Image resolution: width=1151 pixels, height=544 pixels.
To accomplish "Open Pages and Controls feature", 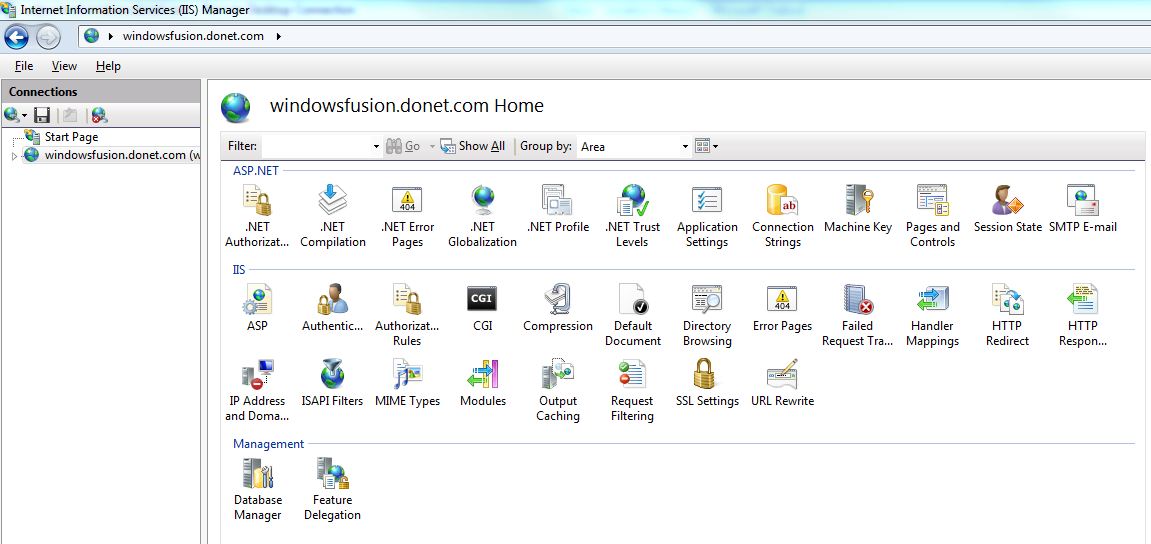I will (932, 215).
